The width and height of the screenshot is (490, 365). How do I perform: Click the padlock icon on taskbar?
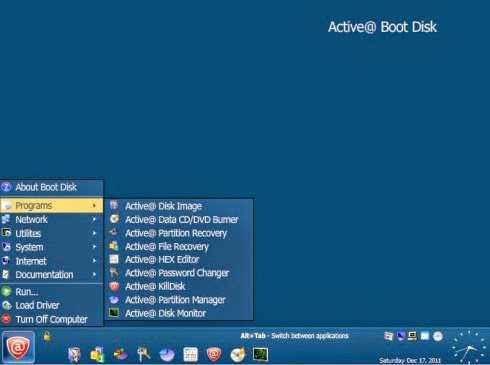coord(47,336)
